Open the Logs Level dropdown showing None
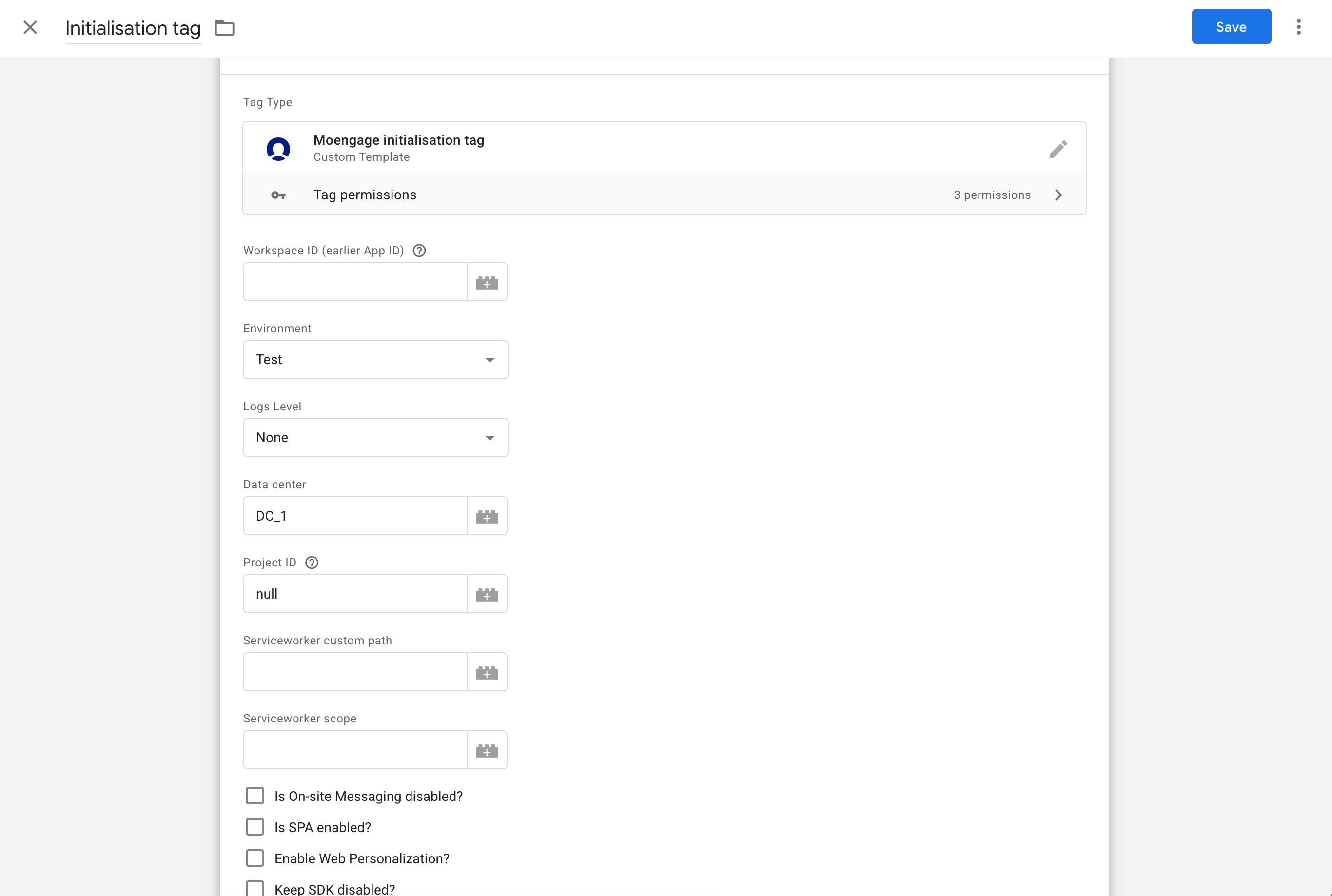Screen dimensions: 1332x896 click(375, 438)
